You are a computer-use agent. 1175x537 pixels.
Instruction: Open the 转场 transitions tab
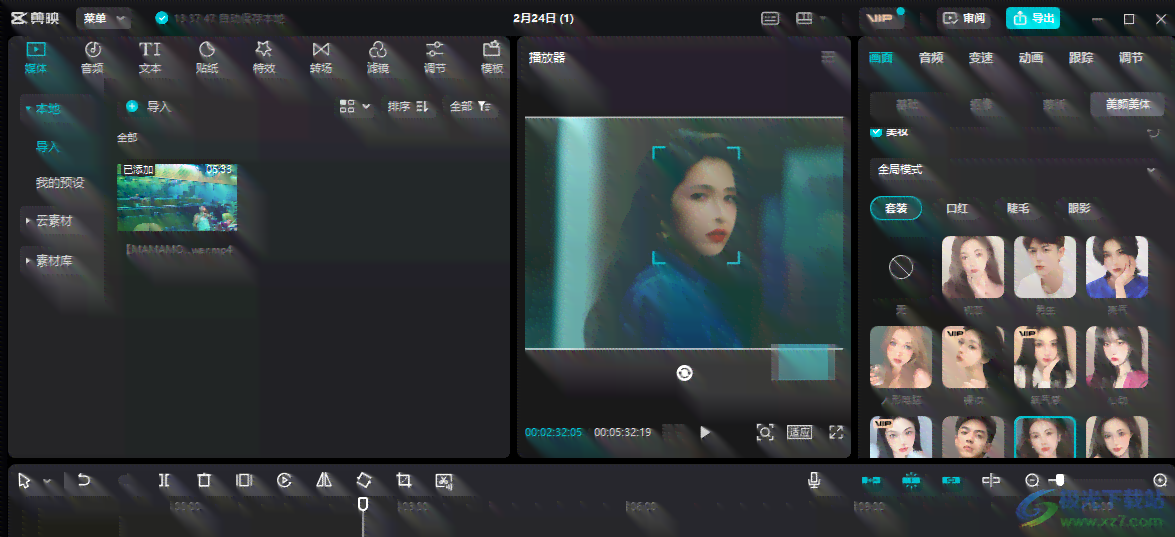[321, 58]
